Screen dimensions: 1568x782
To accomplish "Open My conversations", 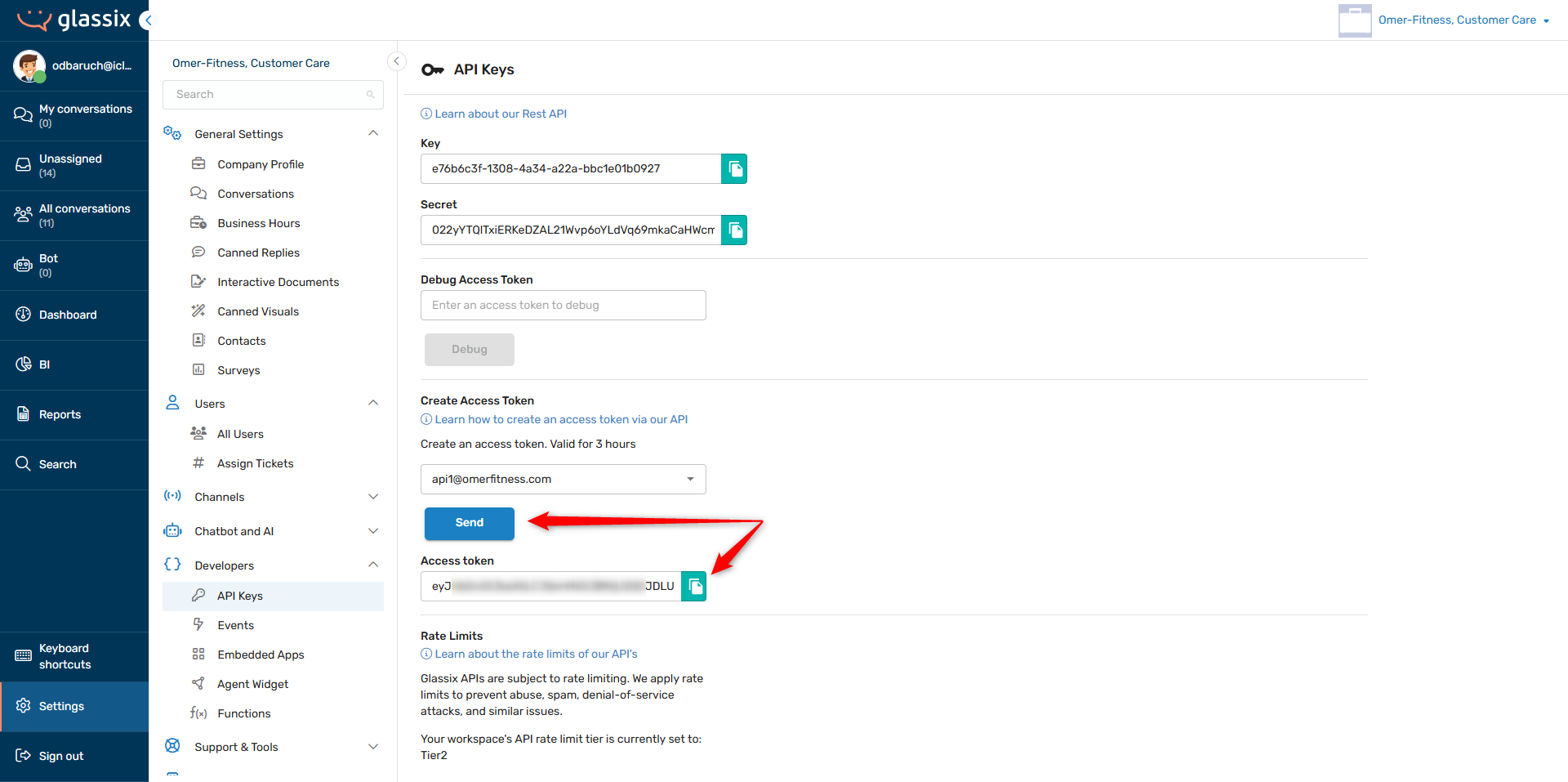I will click(x=74, y=116).
